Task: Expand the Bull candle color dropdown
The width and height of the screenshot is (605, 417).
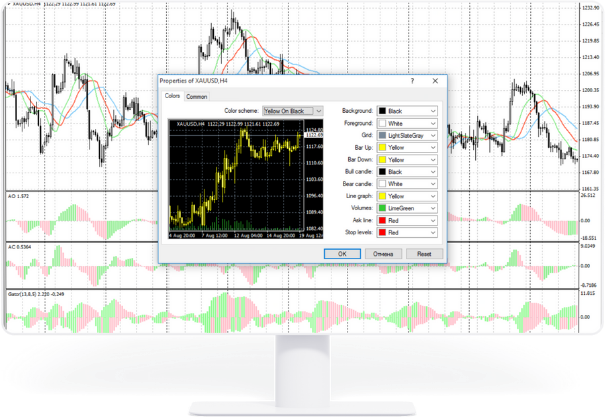Action: pos(407,172)
